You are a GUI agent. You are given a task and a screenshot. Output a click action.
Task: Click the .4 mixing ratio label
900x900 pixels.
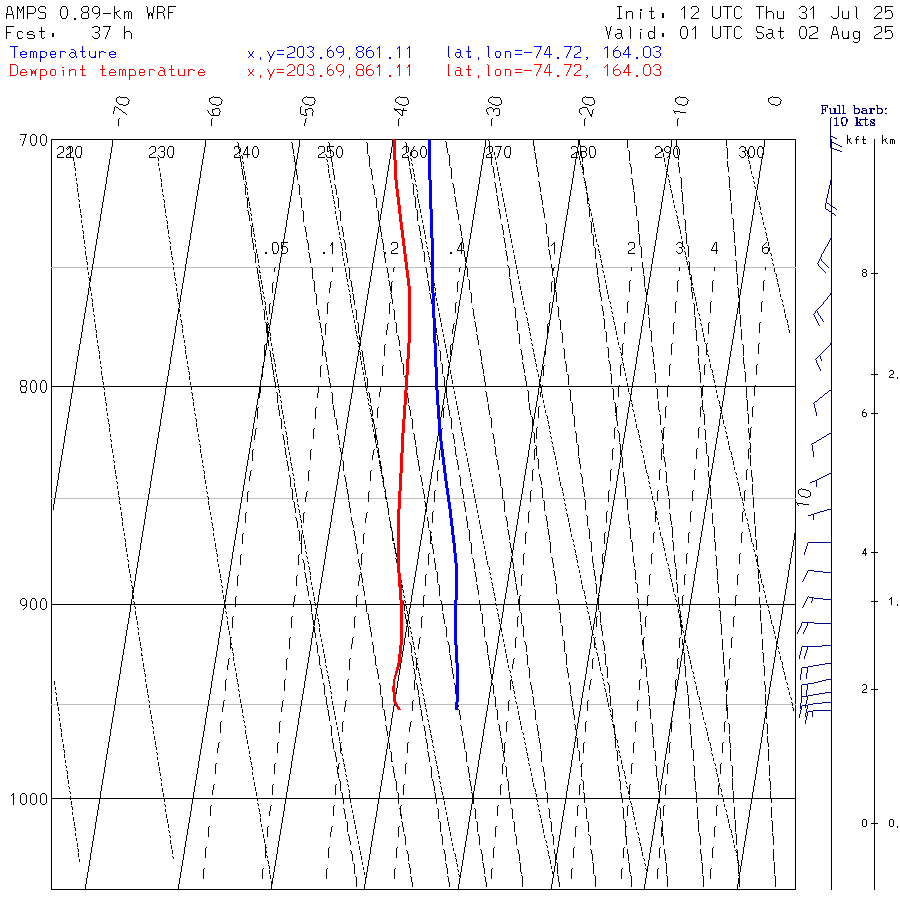(456, 249)
